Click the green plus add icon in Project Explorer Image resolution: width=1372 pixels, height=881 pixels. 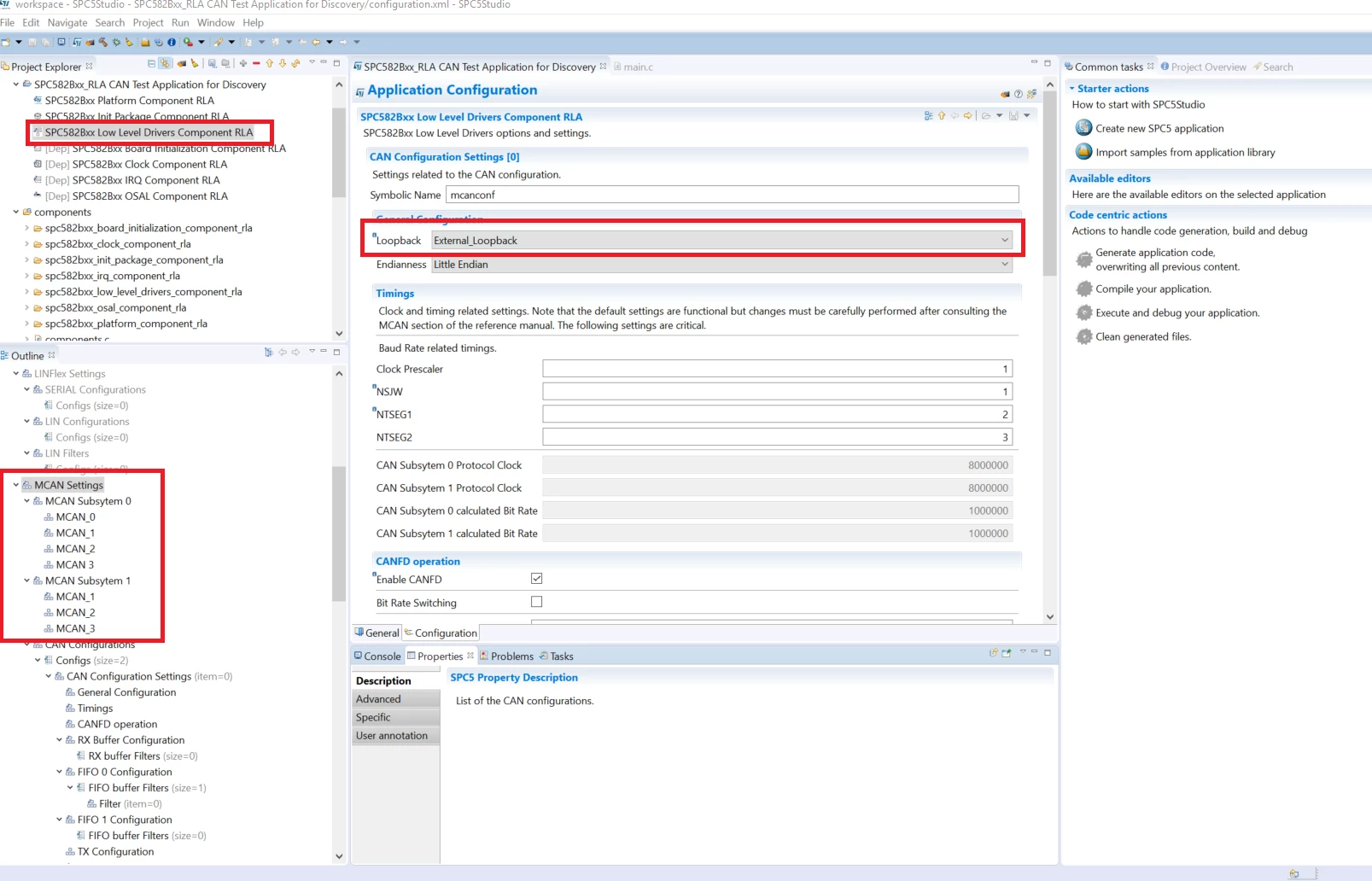pos(243,63)
